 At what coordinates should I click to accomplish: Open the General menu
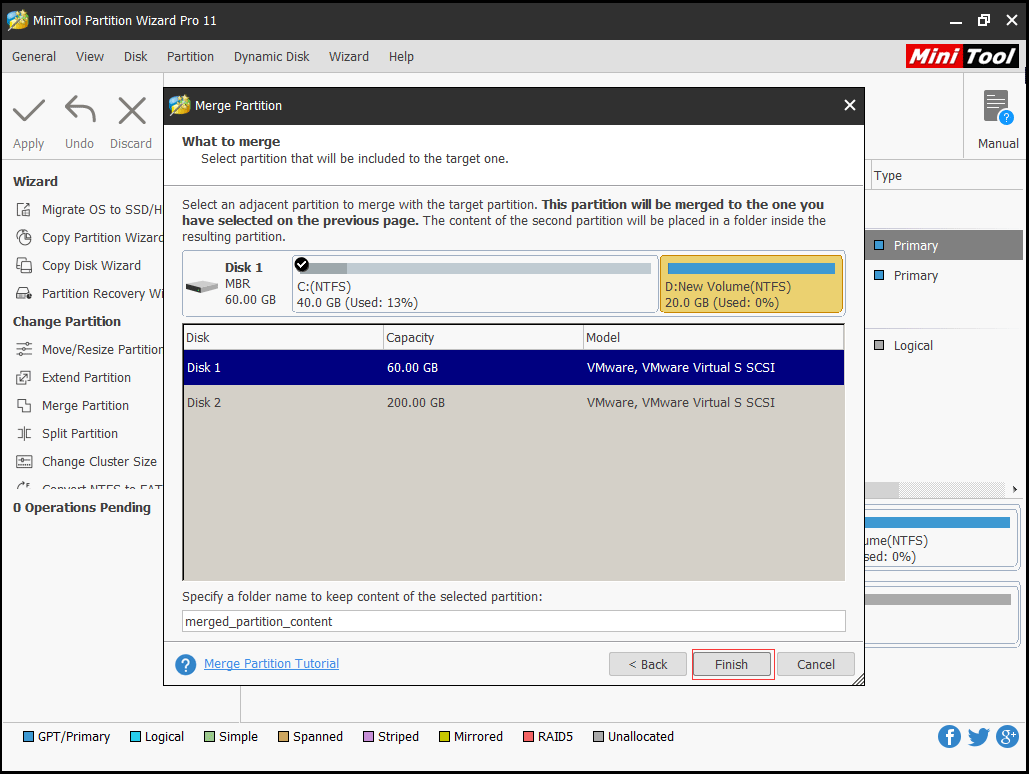[34, 56]
